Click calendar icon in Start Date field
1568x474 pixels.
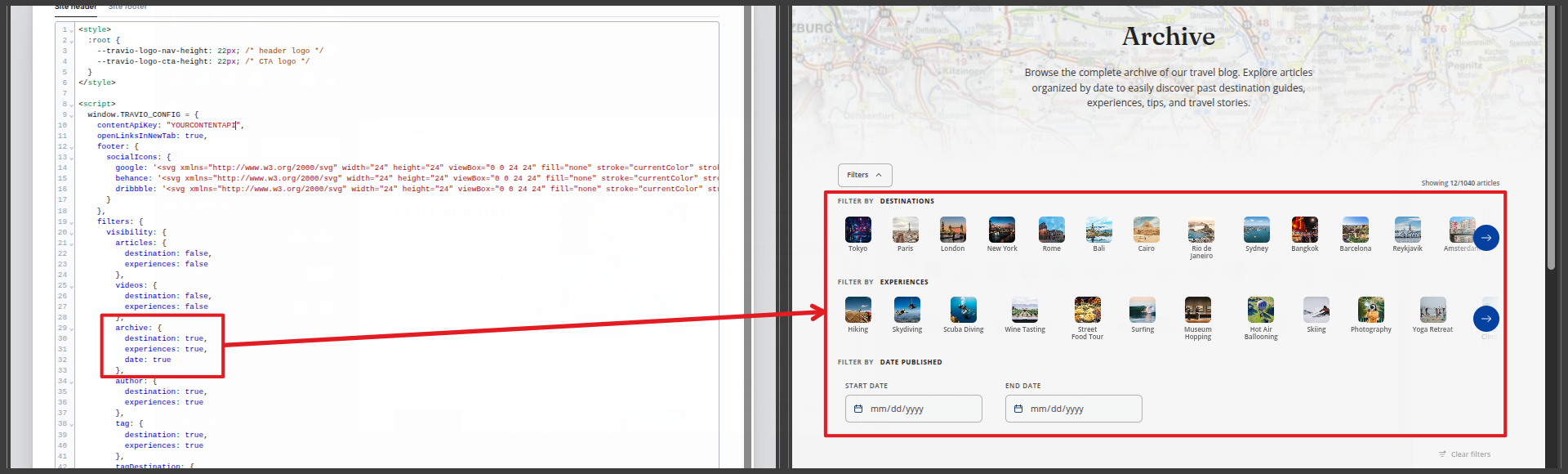(858, 409)
